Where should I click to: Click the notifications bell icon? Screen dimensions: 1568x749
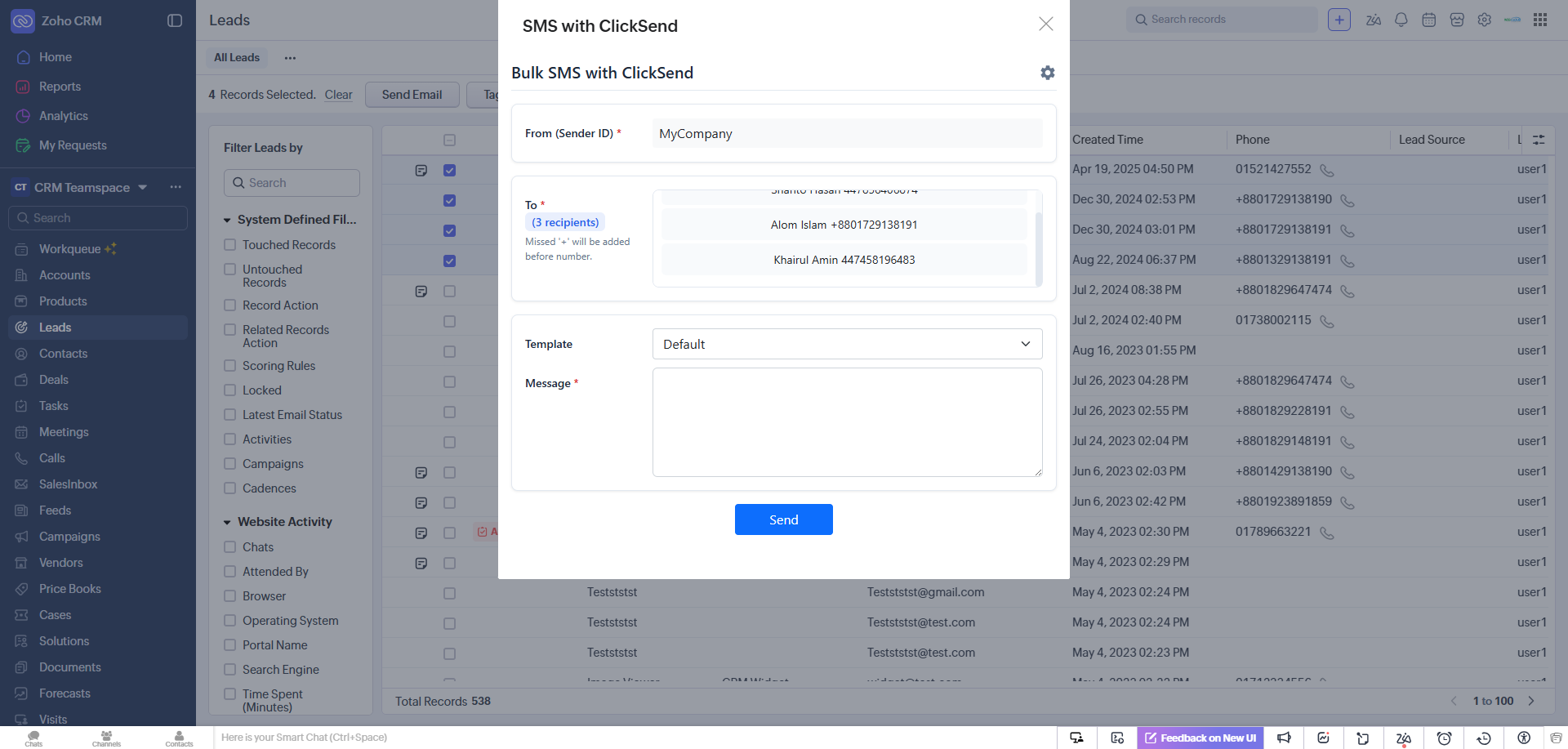(1401, 20)
